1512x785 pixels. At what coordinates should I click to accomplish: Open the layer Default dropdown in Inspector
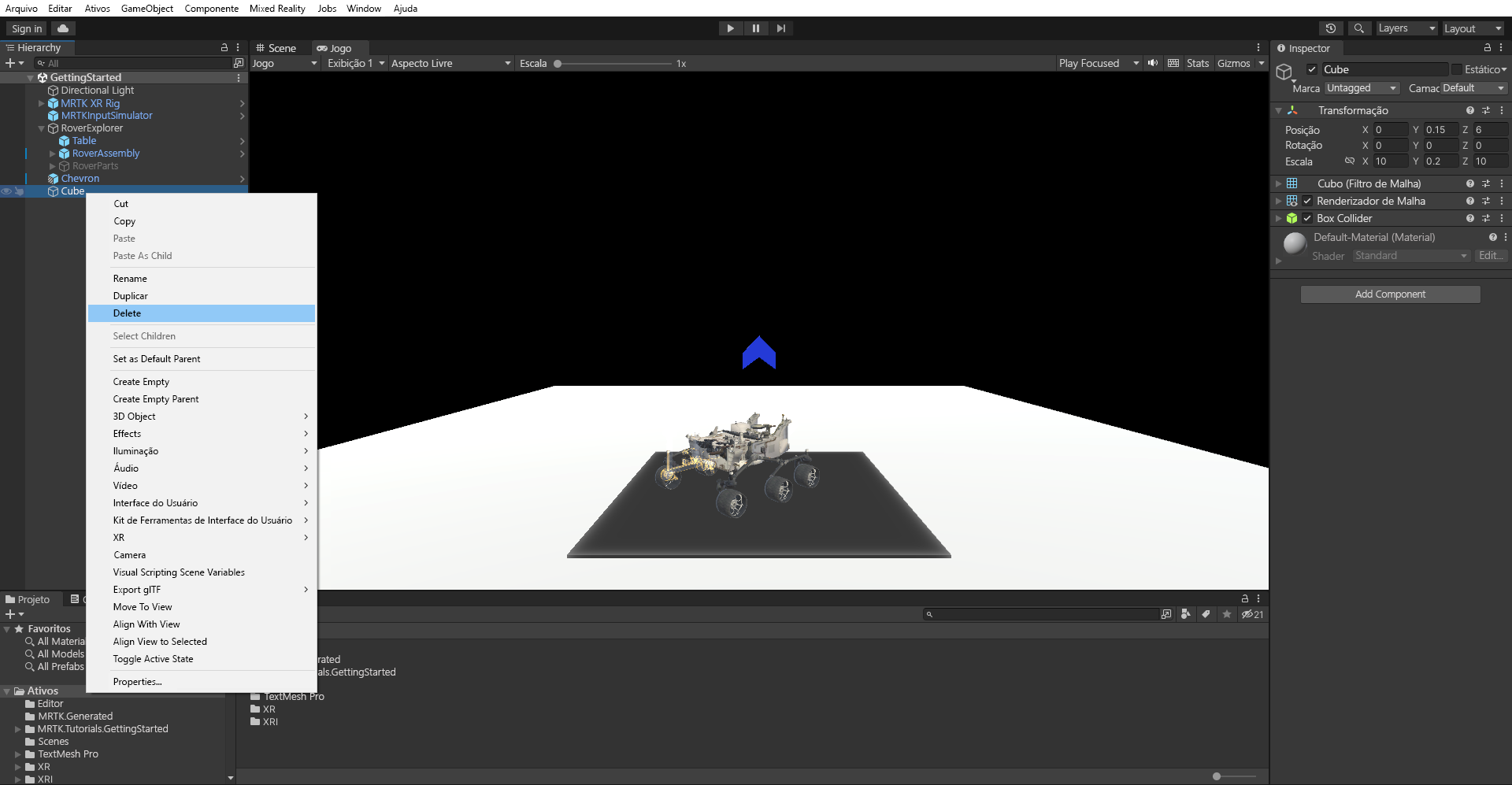[1474, 88]
